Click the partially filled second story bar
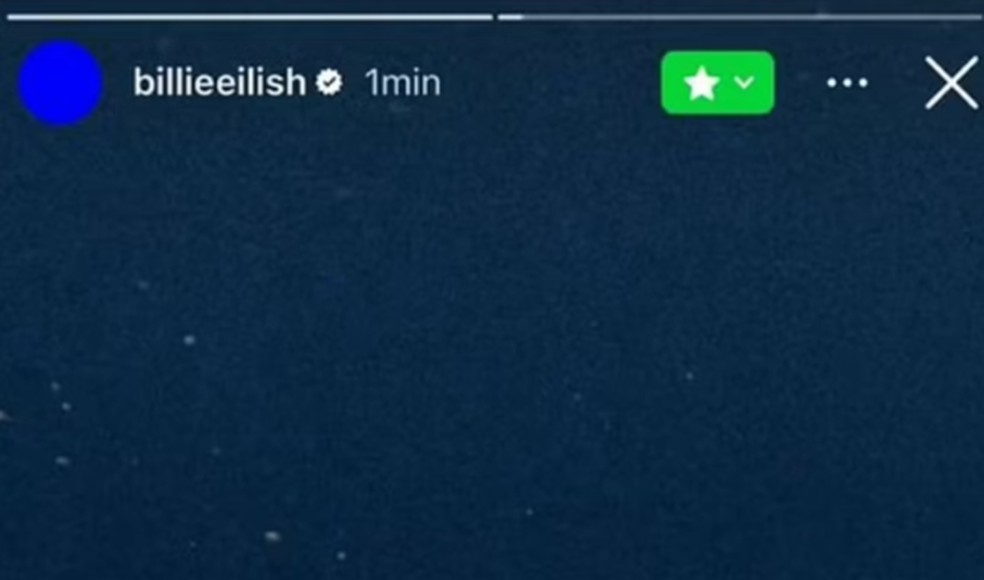 click(740, 18)
